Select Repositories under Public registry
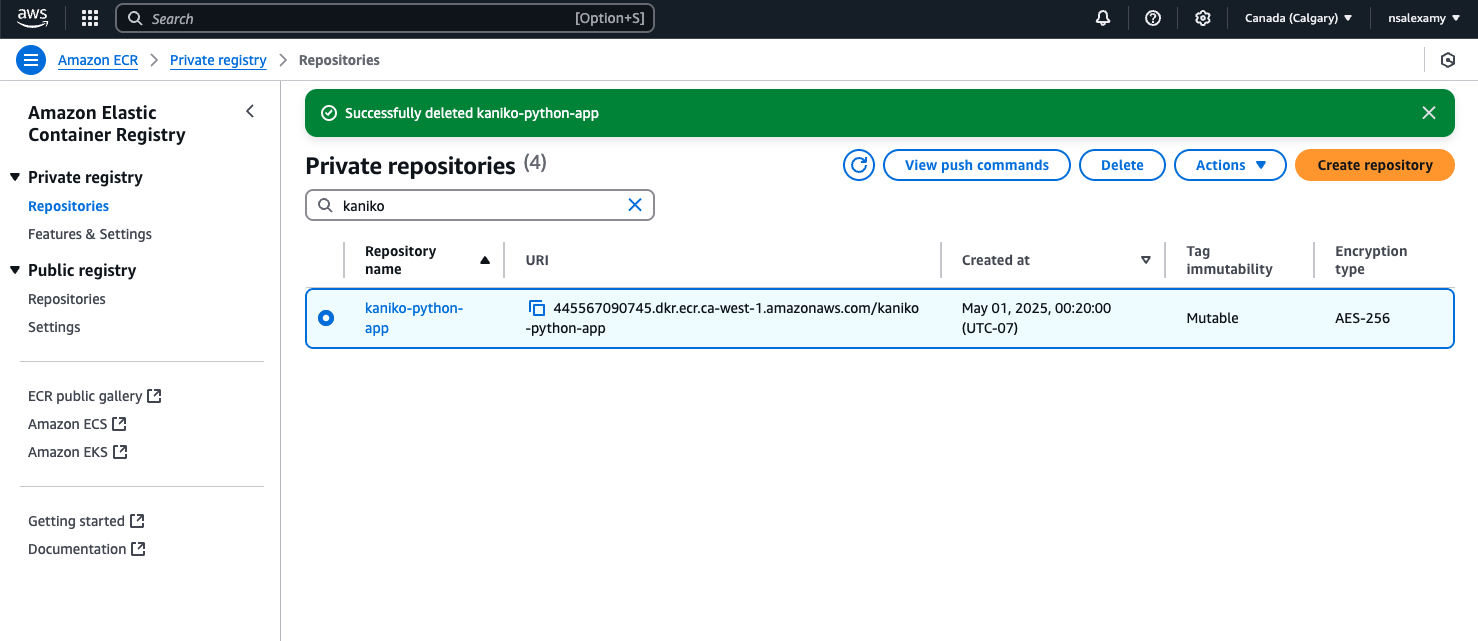The image size is (1478, 641). coord(67,299)
